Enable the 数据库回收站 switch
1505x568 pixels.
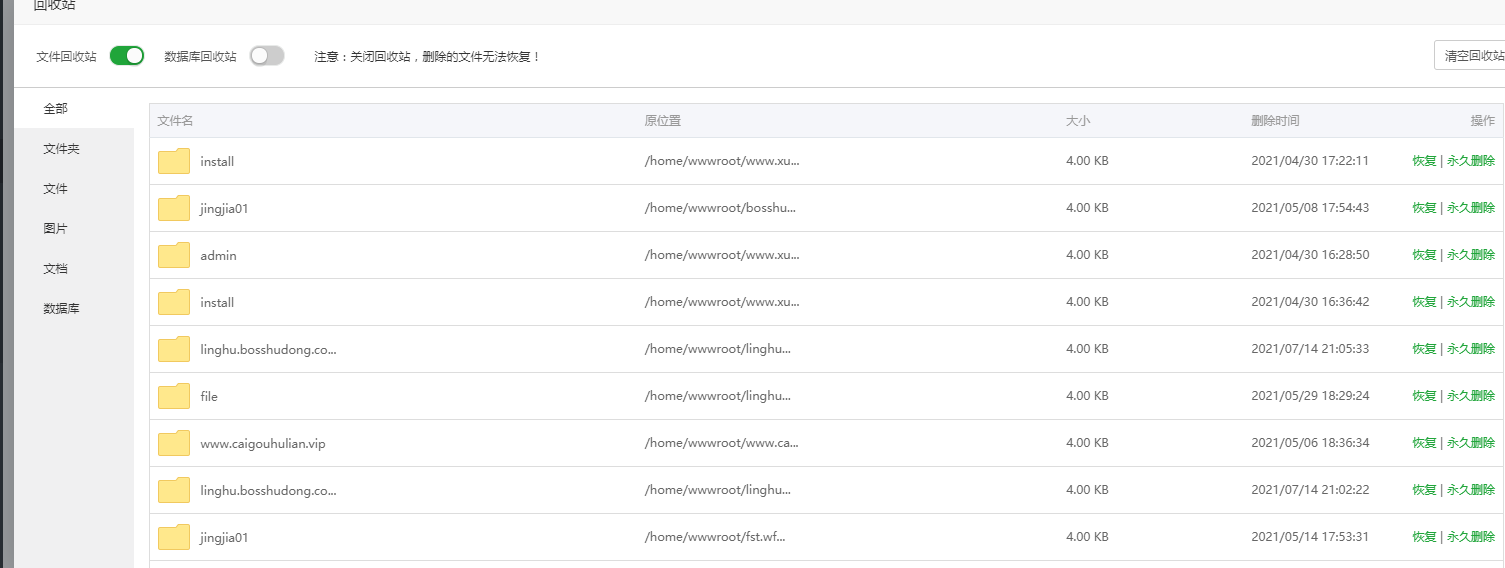pyautogui.click(x=267, y=56)
